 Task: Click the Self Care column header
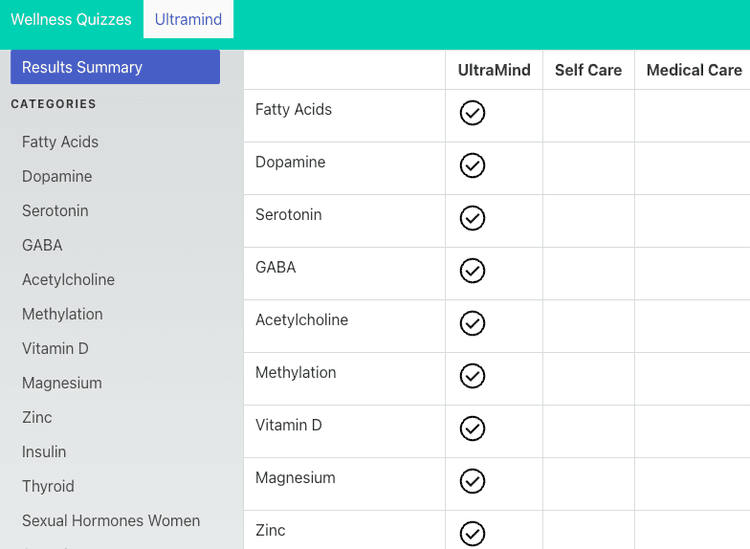(588, 70)
